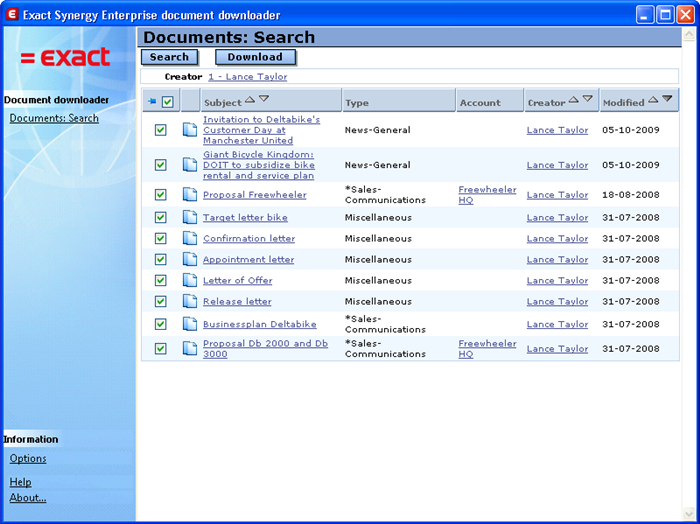Click the document icon for Businessplan Deltabike
The image size is (700, 524).
[x=190, y=324]
